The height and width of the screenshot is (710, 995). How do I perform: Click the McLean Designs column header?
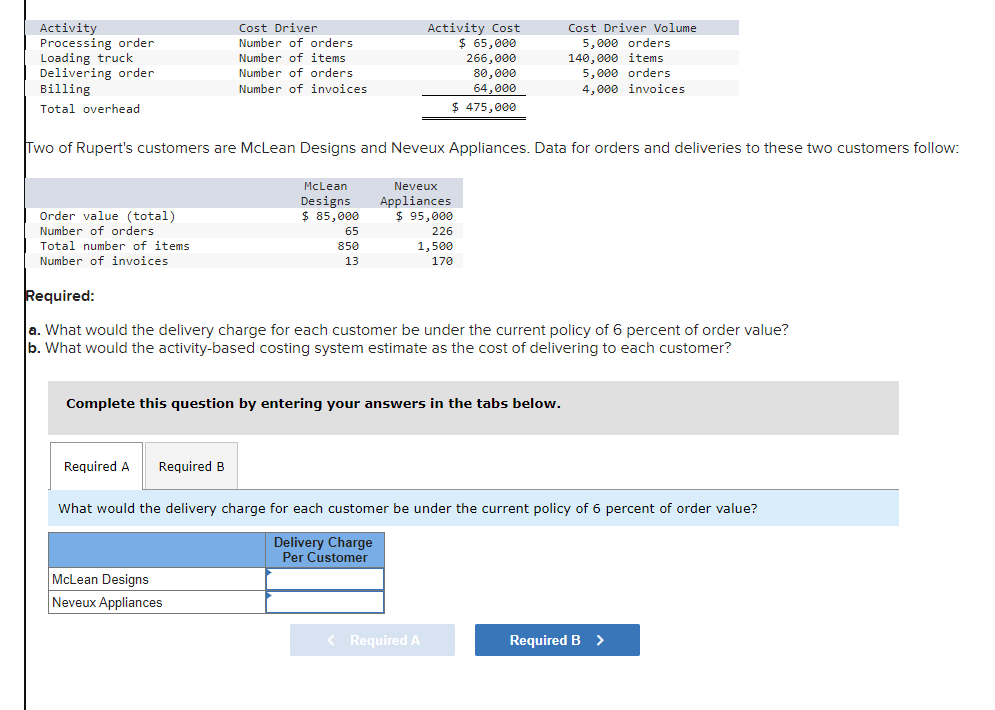tap(326, 194)
